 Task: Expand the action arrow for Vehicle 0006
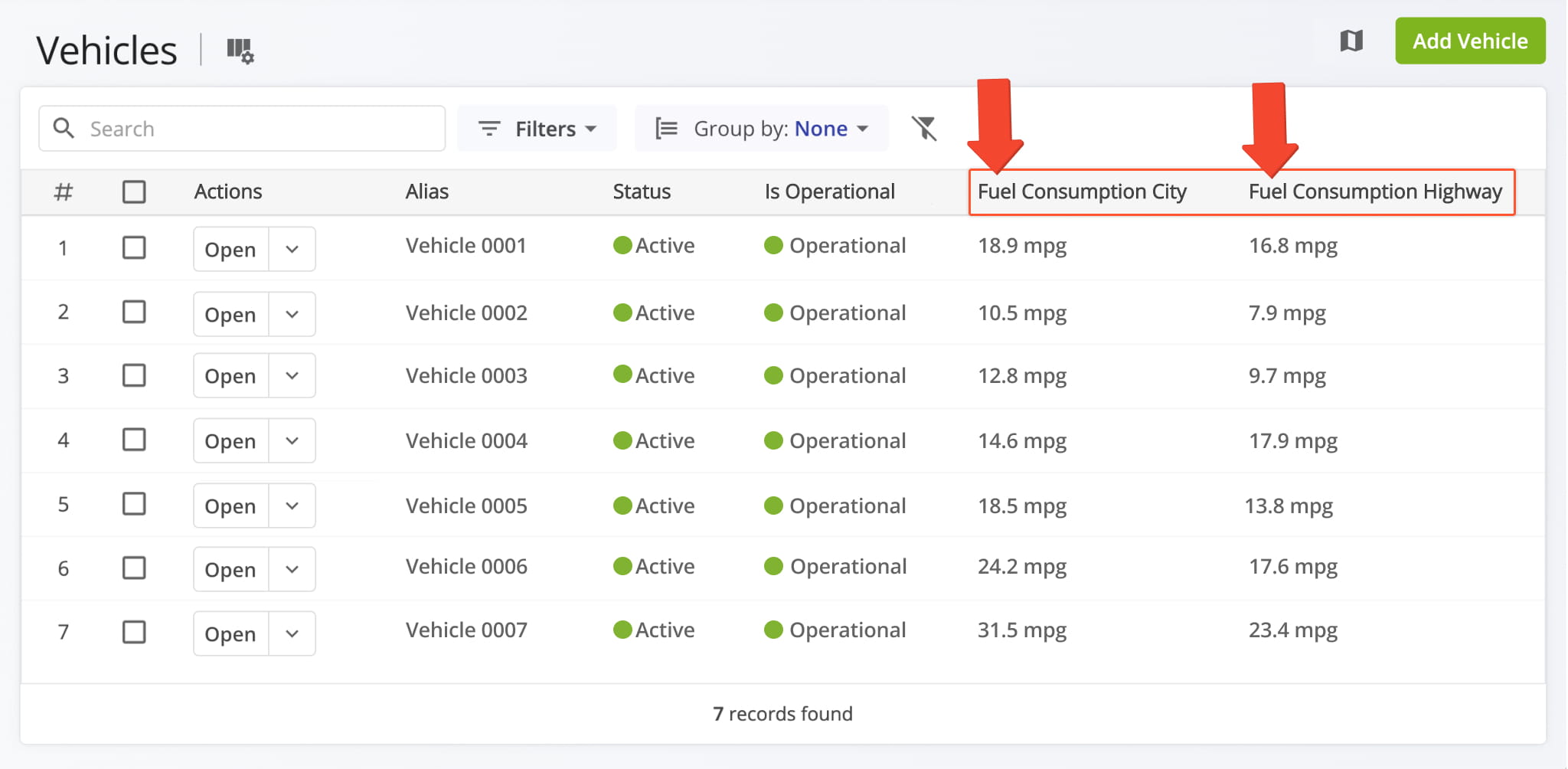292,569
